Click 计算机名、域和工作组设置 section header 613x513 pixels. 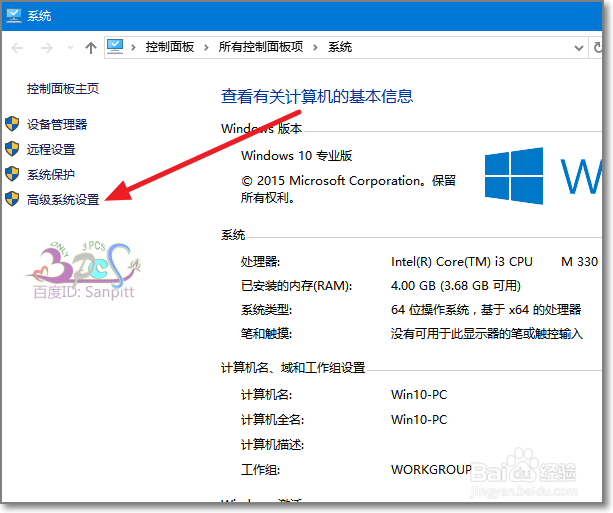click(x=293, y=368)
